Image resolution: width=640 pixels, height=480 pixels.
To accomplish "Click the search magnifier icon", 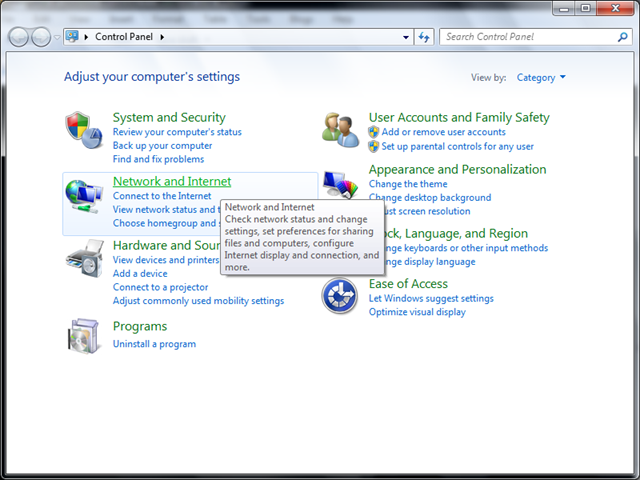I will point(622,37).
